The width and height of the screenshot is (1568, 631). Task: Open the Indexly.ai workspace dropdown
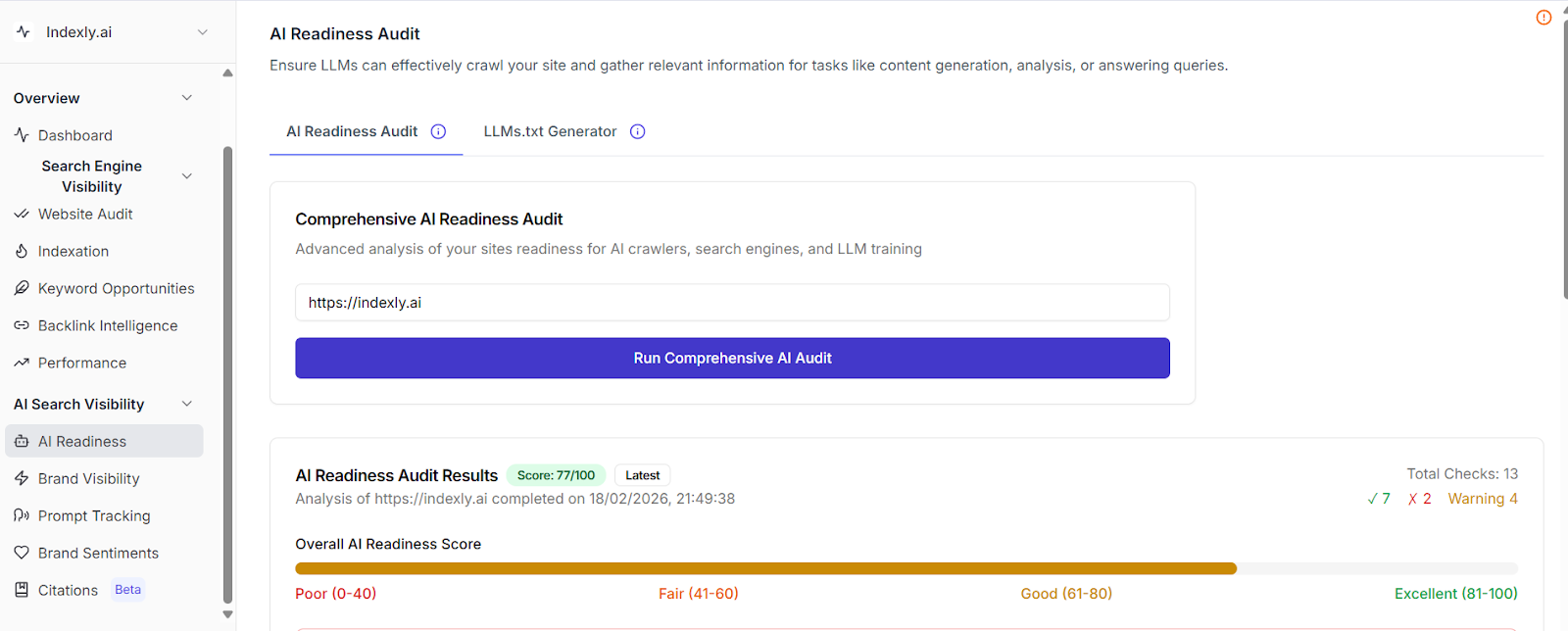pyautogui.click(x=202, y=32)
